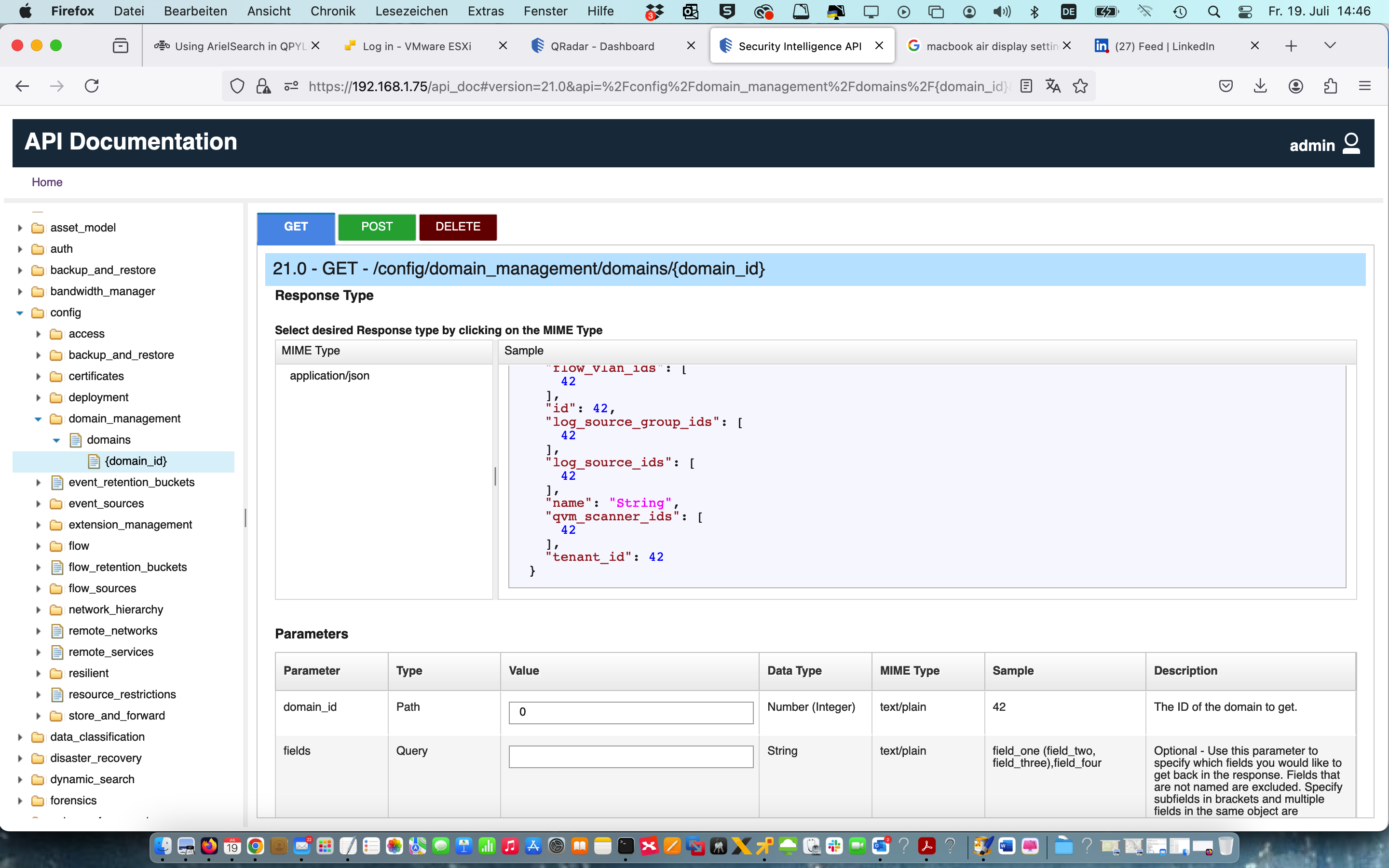Open the site permissions icon in address bar

[291, 86]
